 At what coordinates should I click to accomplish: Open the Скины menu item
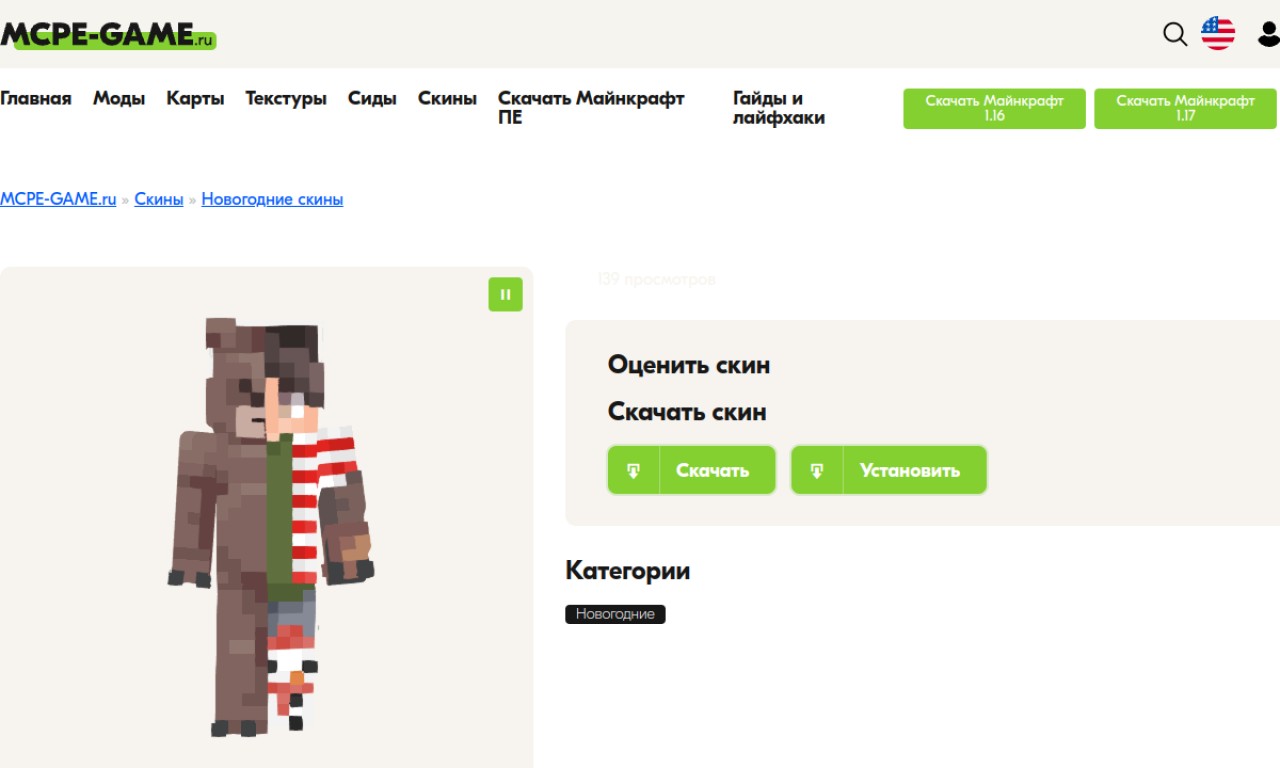pos(447,98)
